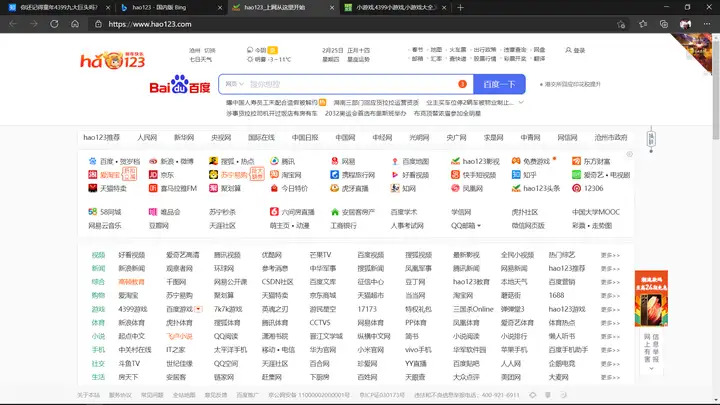Select the 人民网 nav tab

coord(147,137)
